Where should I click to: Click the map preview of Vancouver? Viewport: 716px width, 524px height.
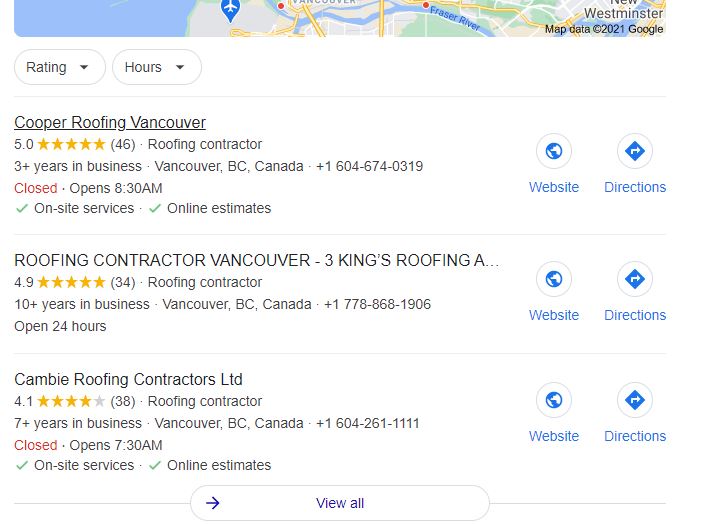400,18
